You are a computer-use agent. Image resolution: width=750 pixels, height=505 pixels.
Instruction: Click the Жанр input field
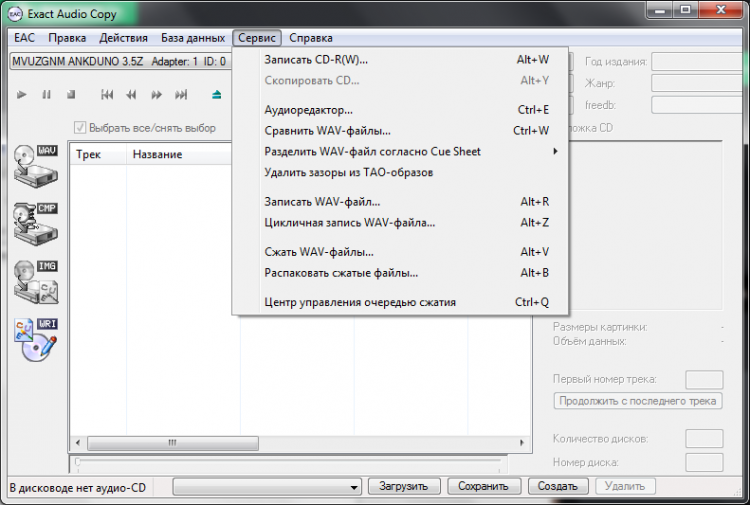pyautogui.click(x=698, y=83)
